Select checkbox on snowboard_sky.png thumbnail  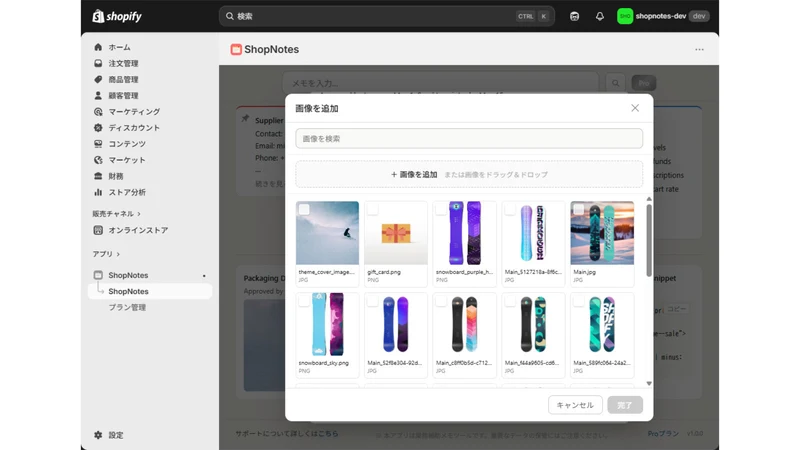pos(304,301)
